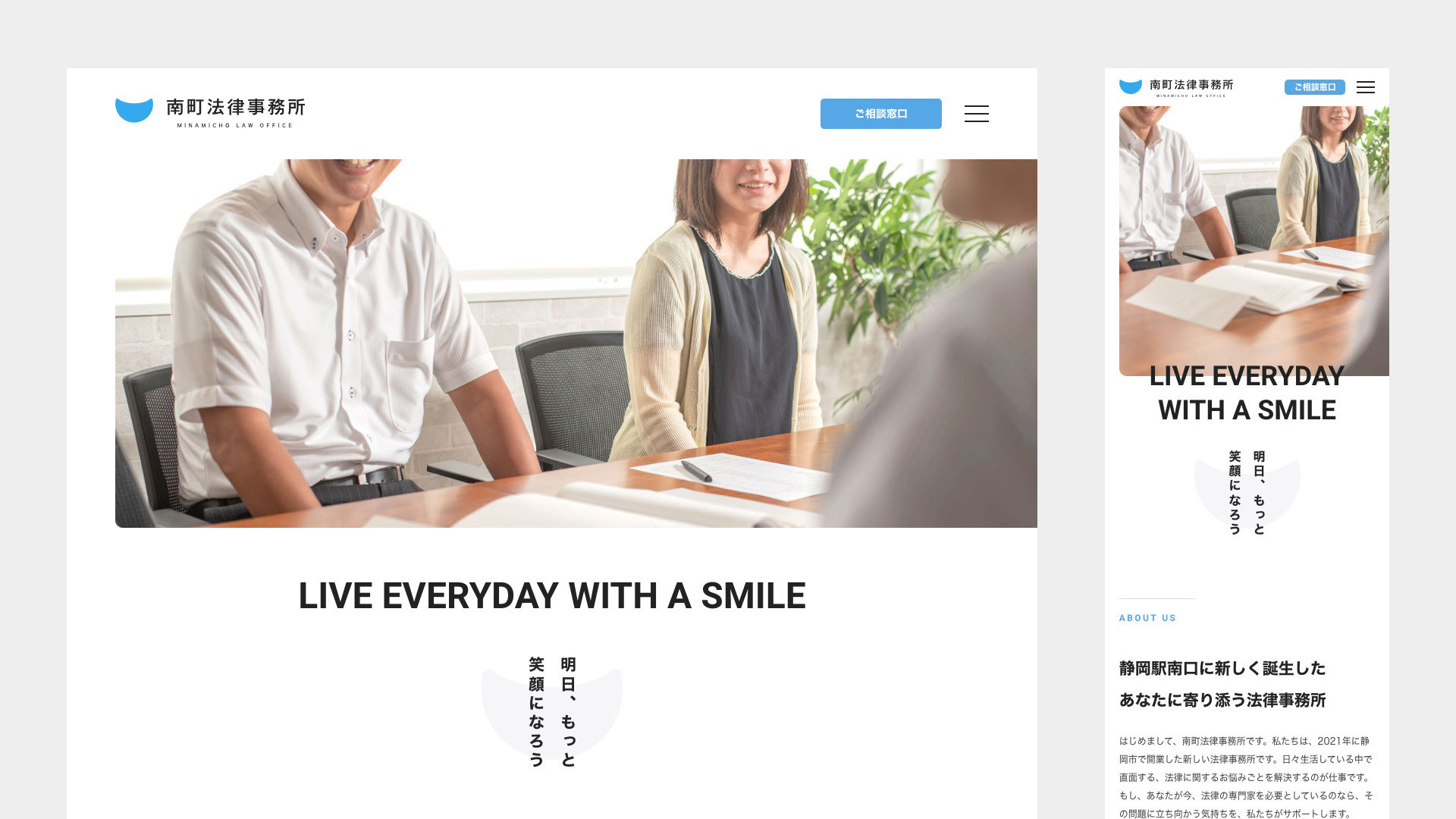Click the mobile blue smile logo icon
The height and width of the screenshot is (819, 1456).
tap(1130, 86)
